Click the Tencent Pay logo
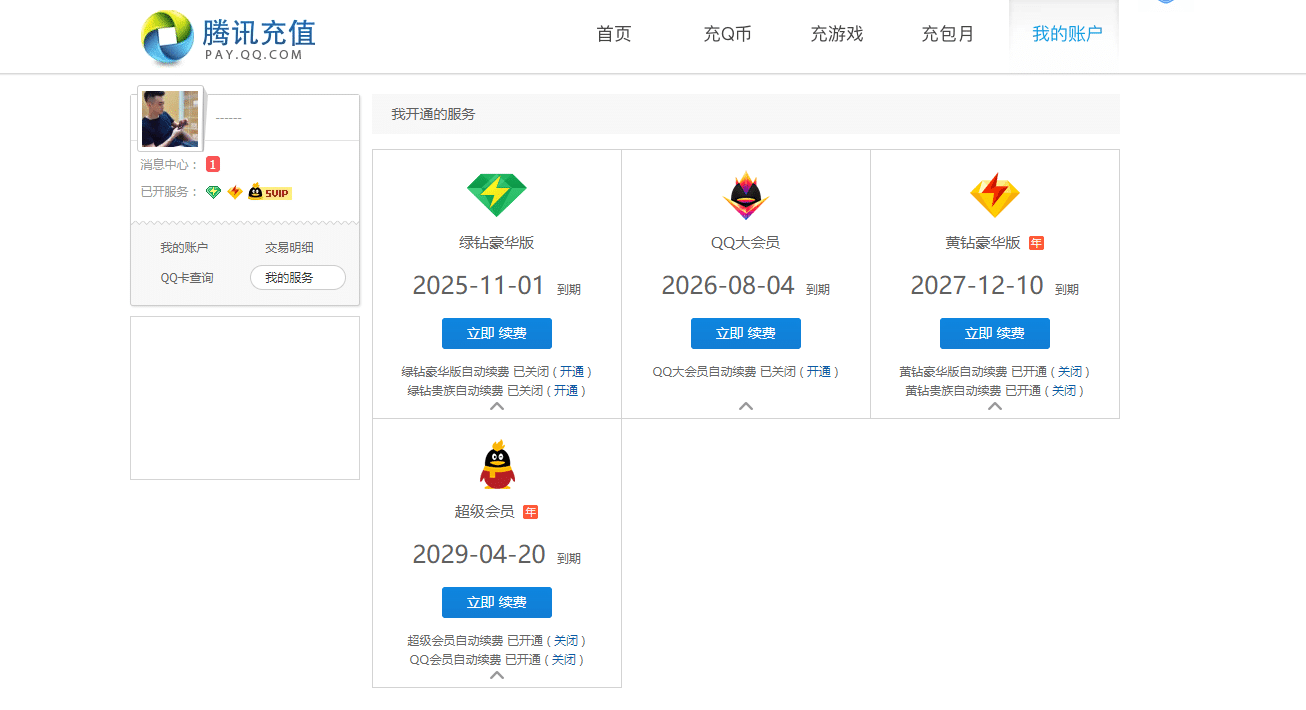The width and height of the screenshot is (1306, 710). 229,36
